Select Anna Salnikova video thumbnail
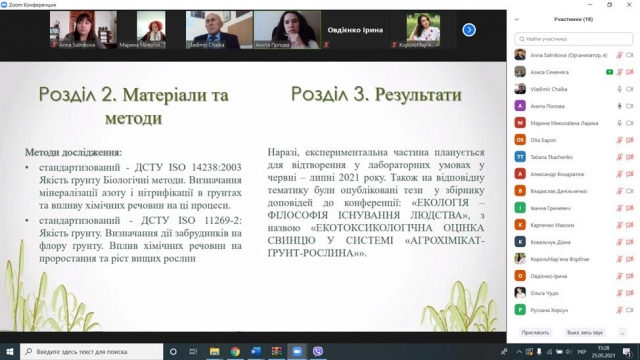The height and width of the screenshot is (360, 640). (x=83, y=30)
